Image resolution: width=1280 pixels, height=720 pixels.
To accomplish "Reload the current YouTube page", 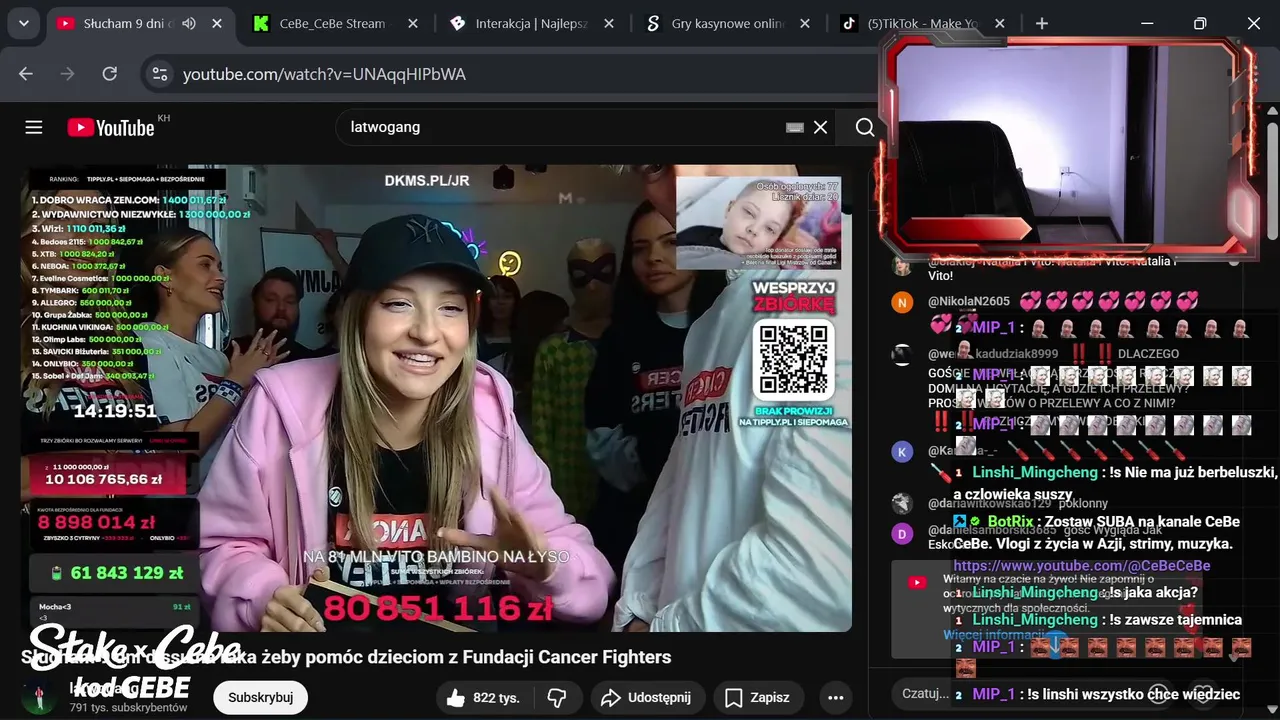I will coord(110,74).
